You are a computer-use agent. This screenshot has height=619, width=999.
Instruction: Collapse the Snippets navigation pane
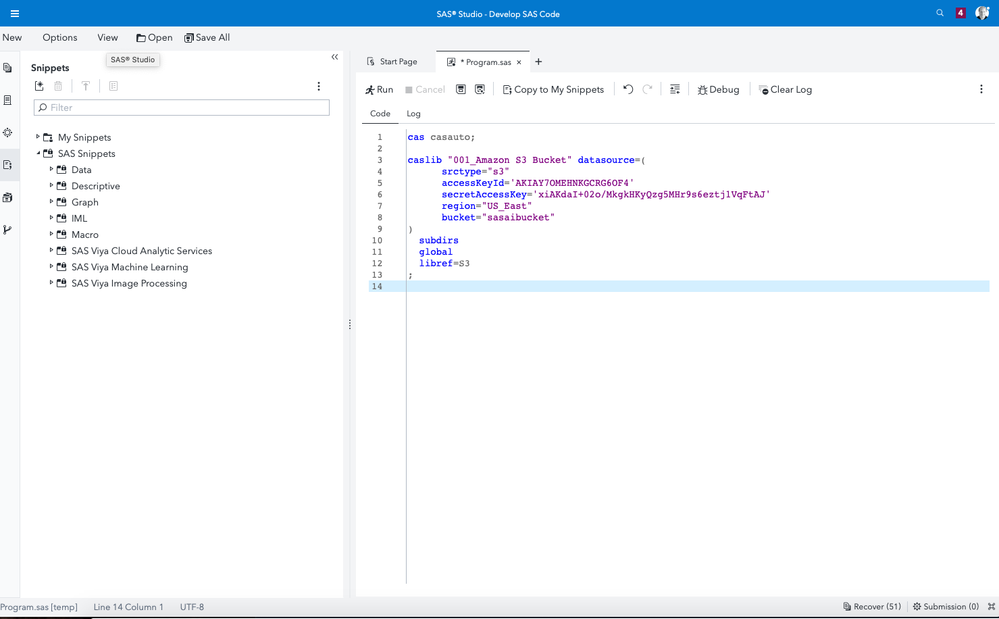[x=334, y=57]
